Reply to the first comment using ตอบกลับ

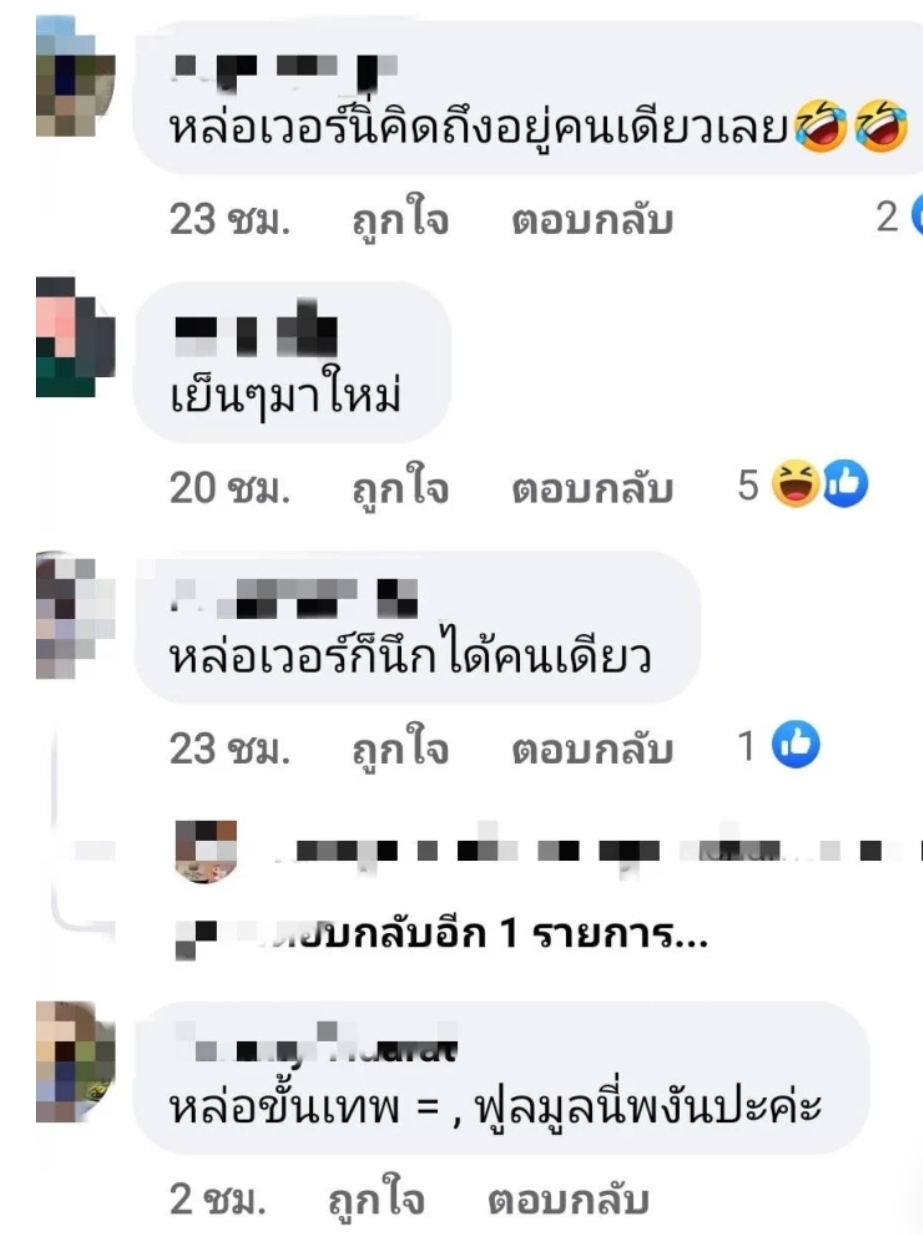coord(591,220)
